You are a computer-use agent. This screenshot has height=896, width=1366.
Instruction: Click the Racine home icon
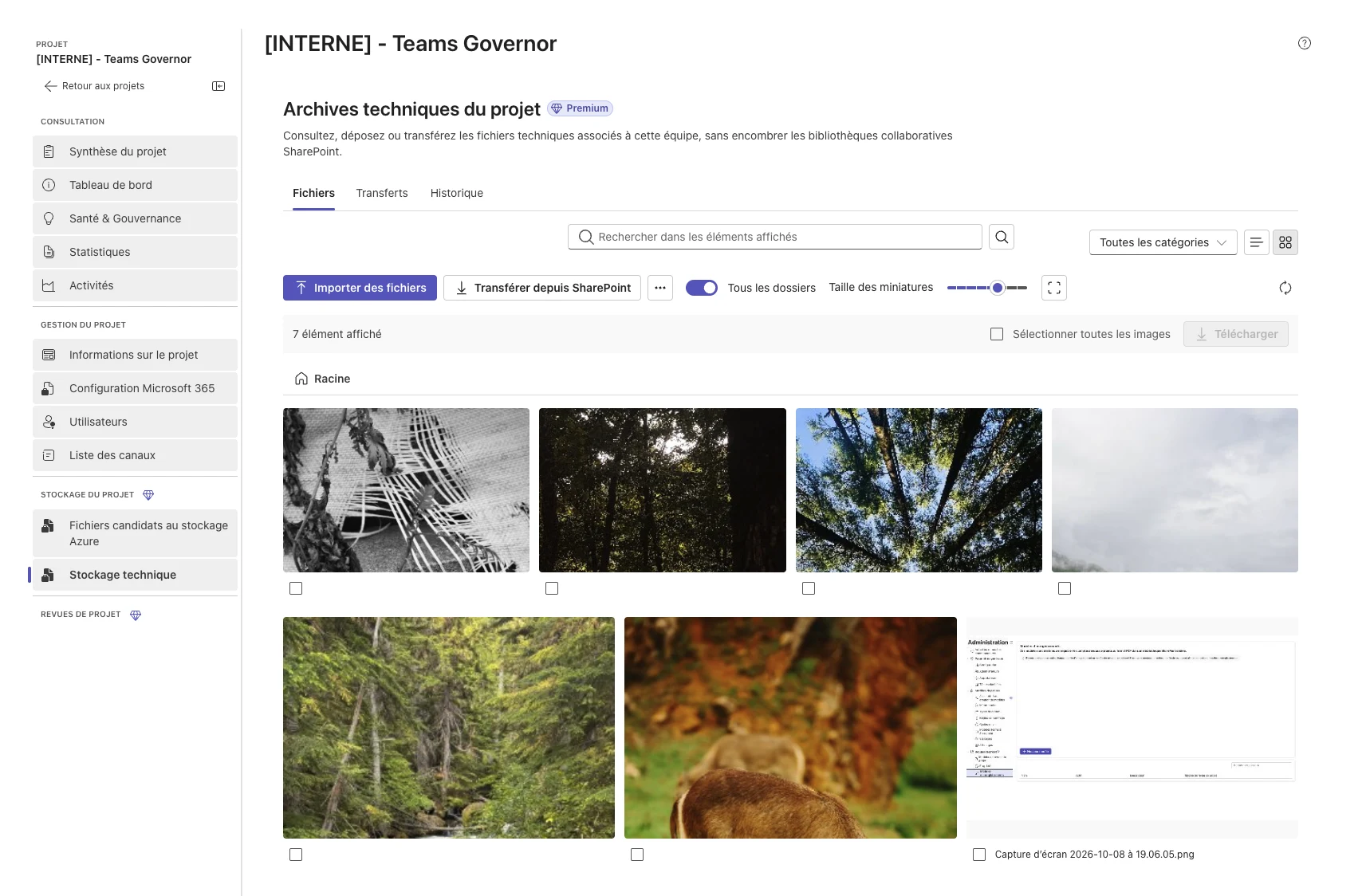point(301,379)
